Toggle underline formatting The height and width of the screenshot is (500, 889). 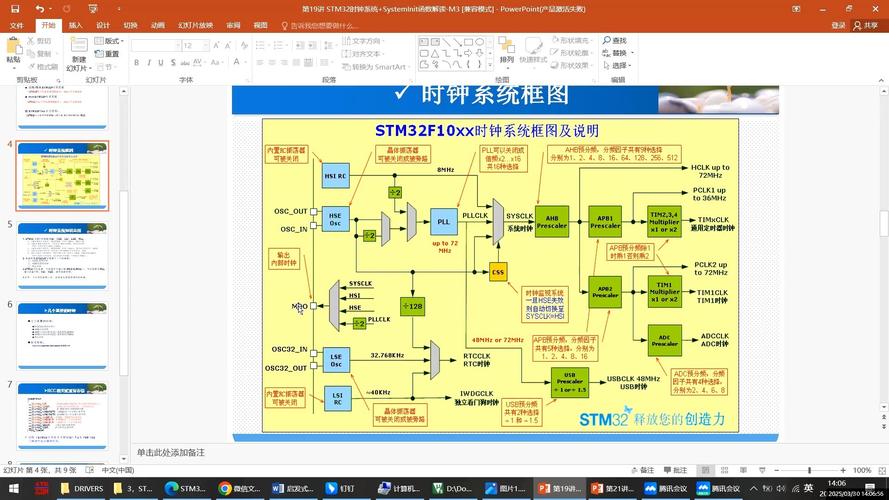161,62
